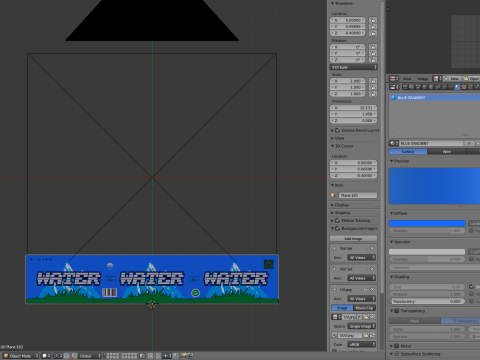Switch material type to Wire

[447, 152]
